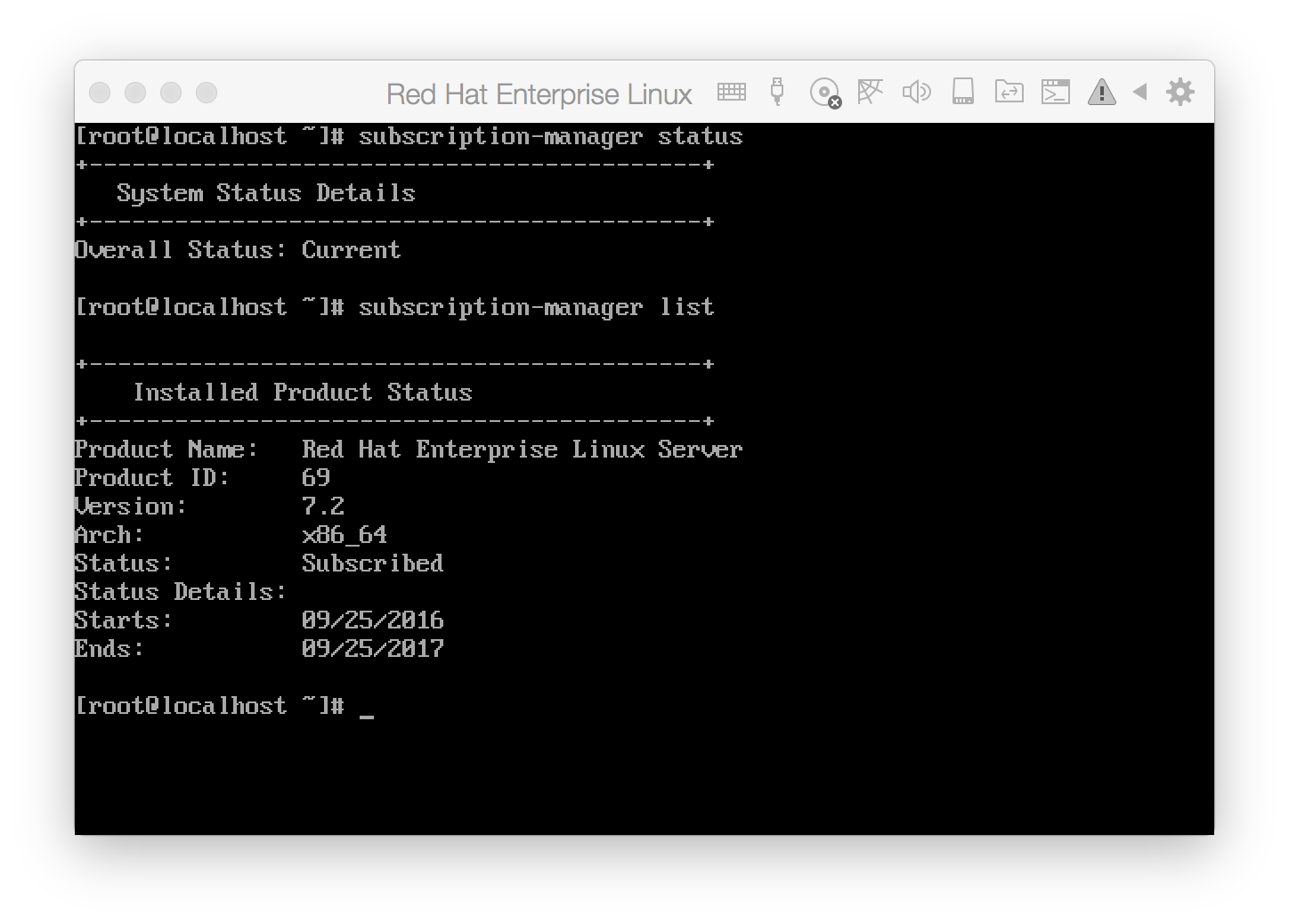Open the network adapter web icon

[870, 91]
